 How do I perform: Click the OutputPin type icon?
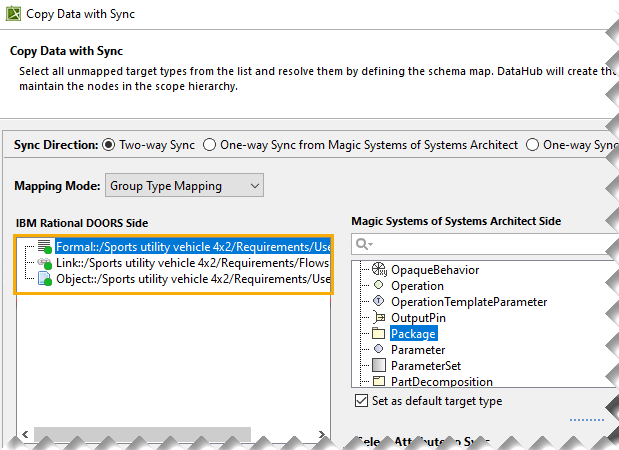pyautogui.click(x=379, y=317)
